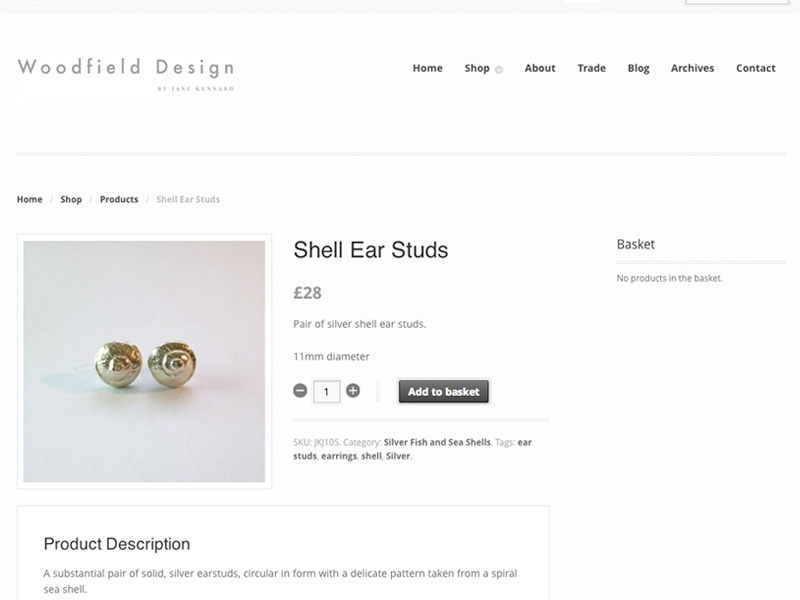
Task: Open the About page in the menu
Action: (540, 68)
